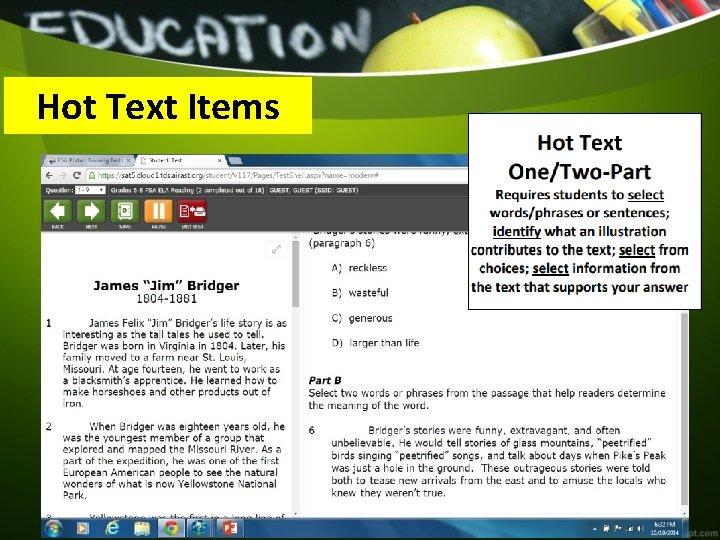
Task: Select answer D) larger than life
Action: point(375,343)
